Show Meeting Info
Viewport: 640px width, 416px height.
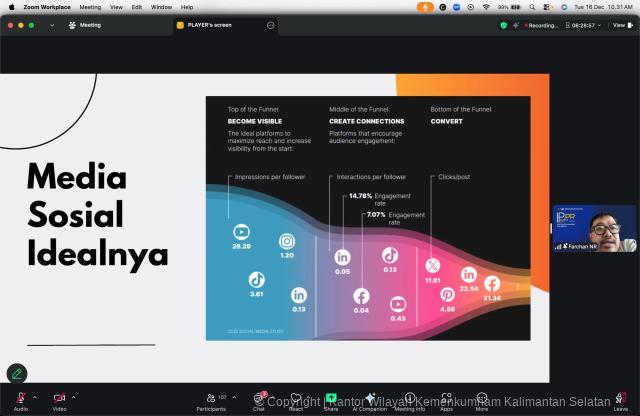tap(409, 398)
